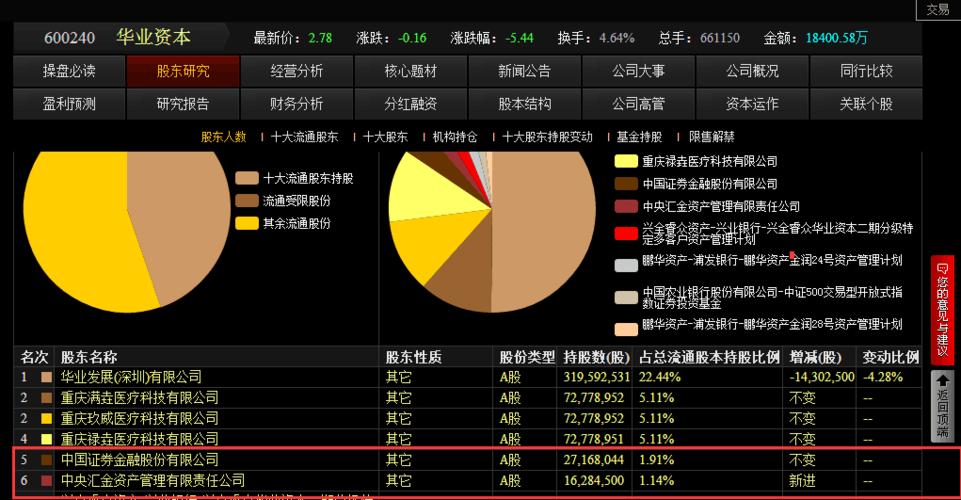This screenshot has width=961, height=500.
Task: Open 分红融资 tab
Action: (x=411, y=104)
